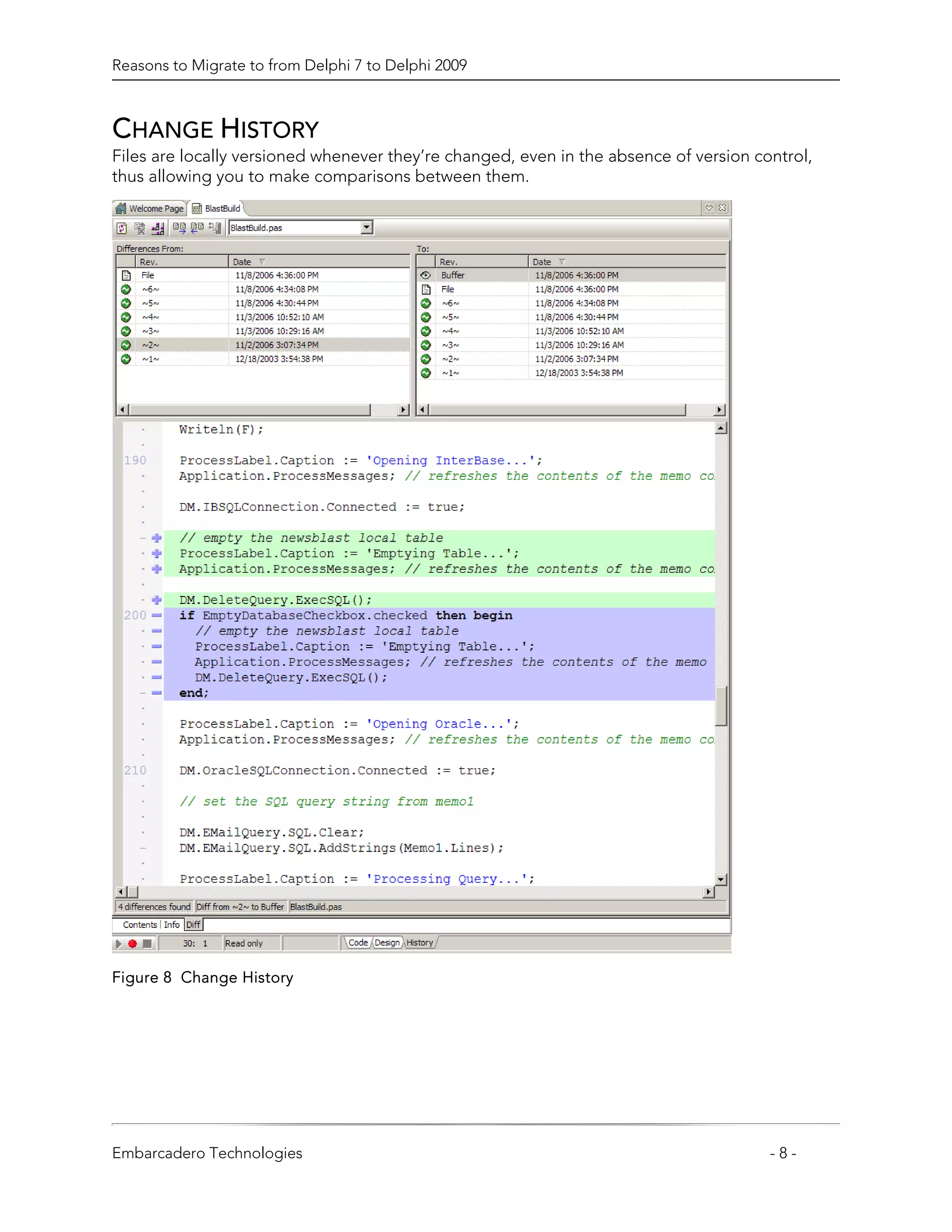Open the BlastBuild.pas file dropdown
Viewport: 952px width, 1232px height.
tap(367, 227)
